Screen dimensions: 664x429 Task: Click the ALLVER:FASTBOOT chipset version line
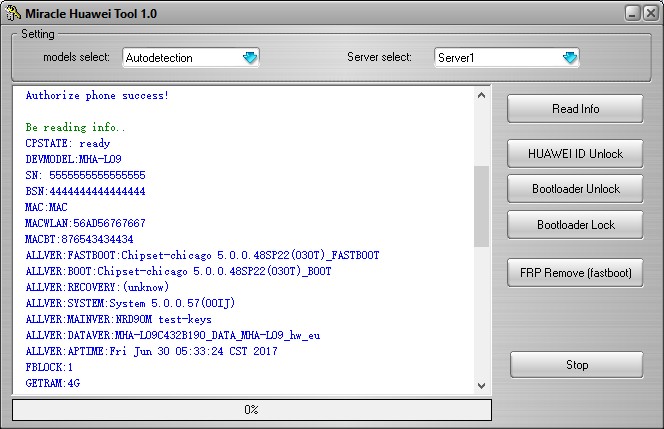pos(202,255)
